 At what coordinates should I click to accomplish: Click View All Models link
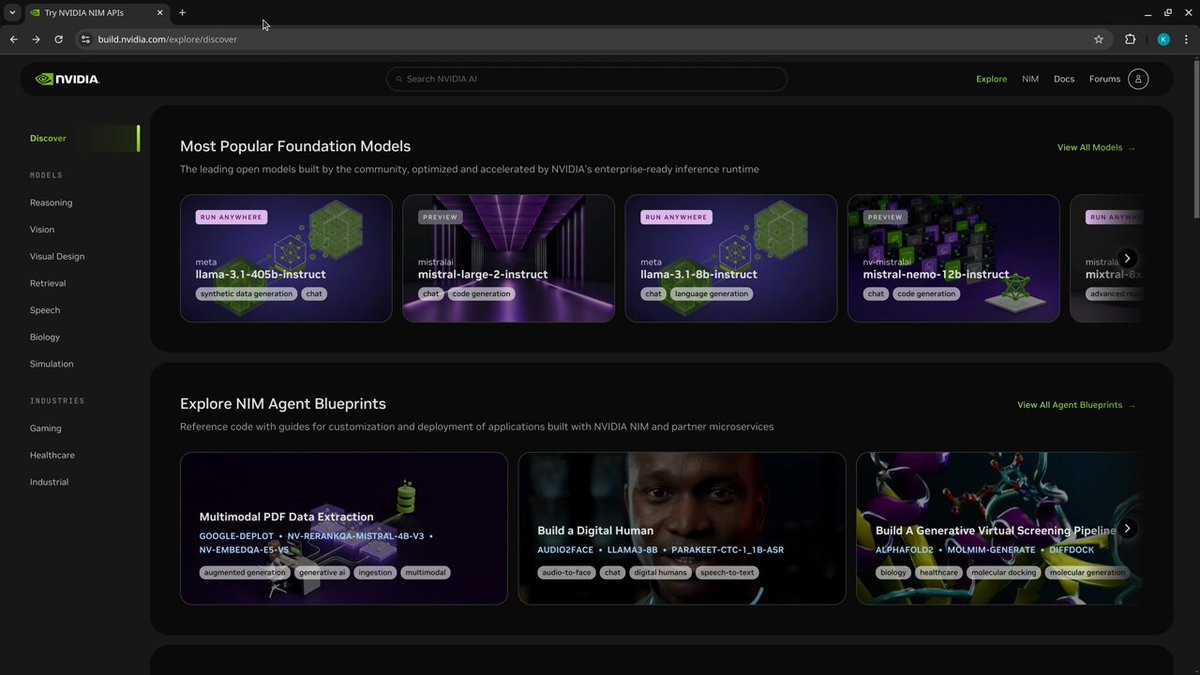[1096, 147]
